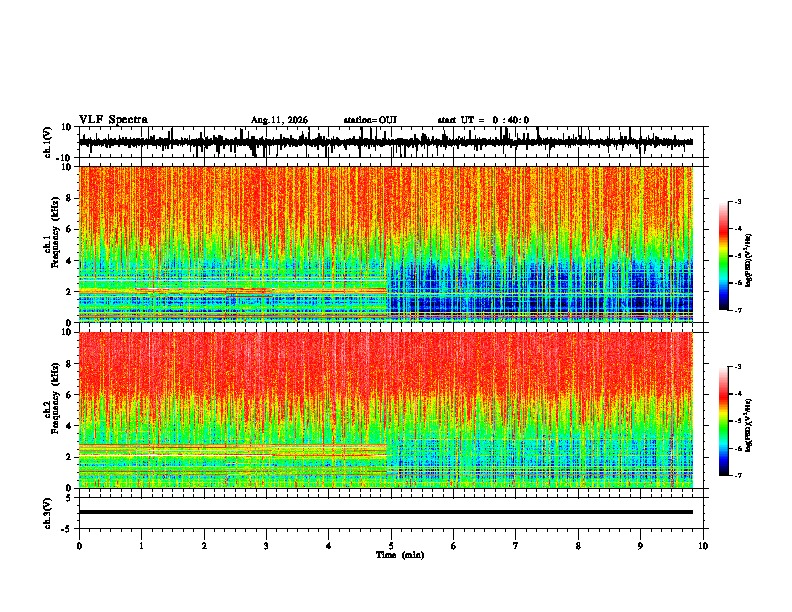This screenshot has width=792, height=612.
Task: Click time axis tick label '9'
Action: (x=640, y=546)
